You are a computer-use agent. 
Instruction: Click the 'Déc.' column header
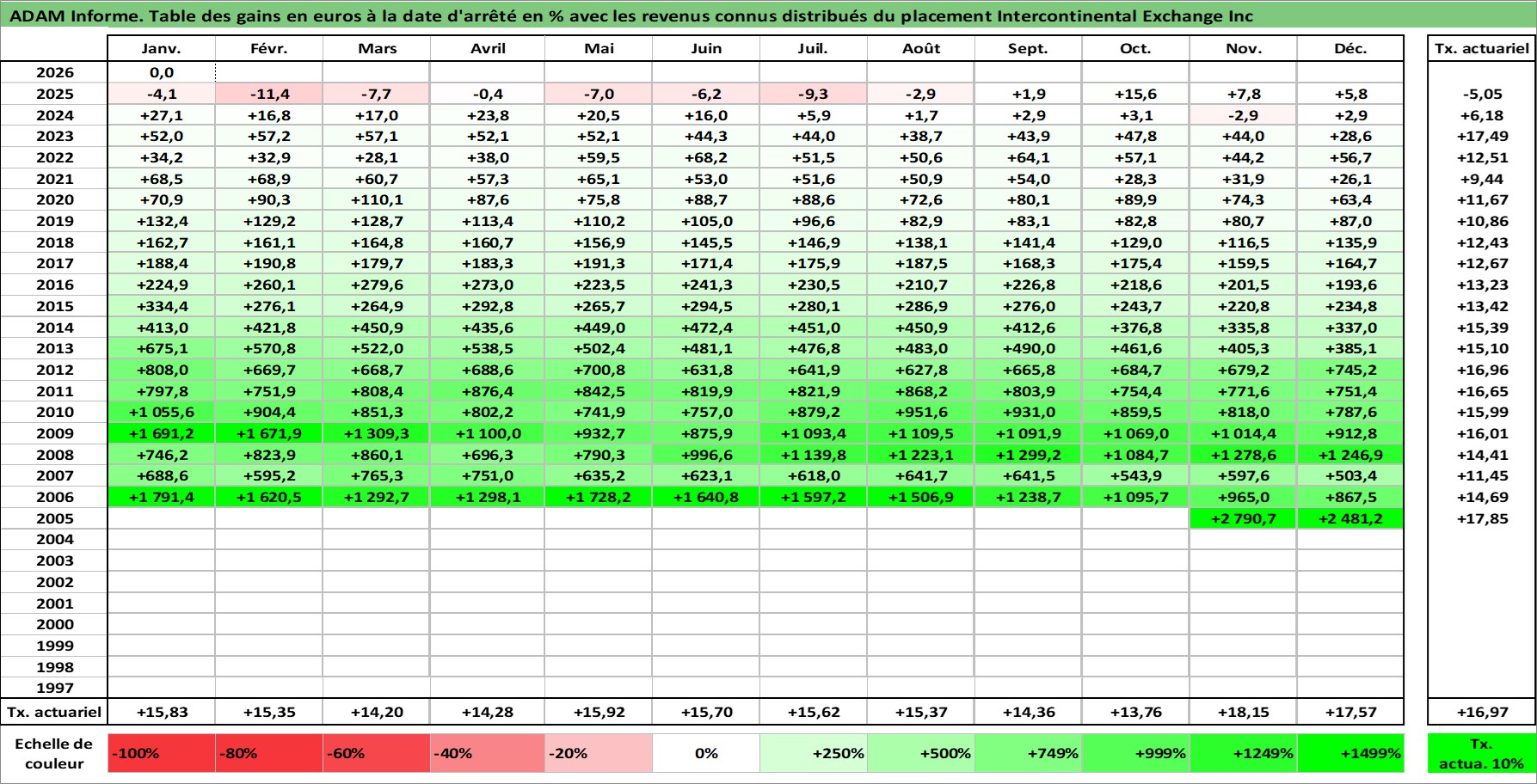[x=1350, y=48]
